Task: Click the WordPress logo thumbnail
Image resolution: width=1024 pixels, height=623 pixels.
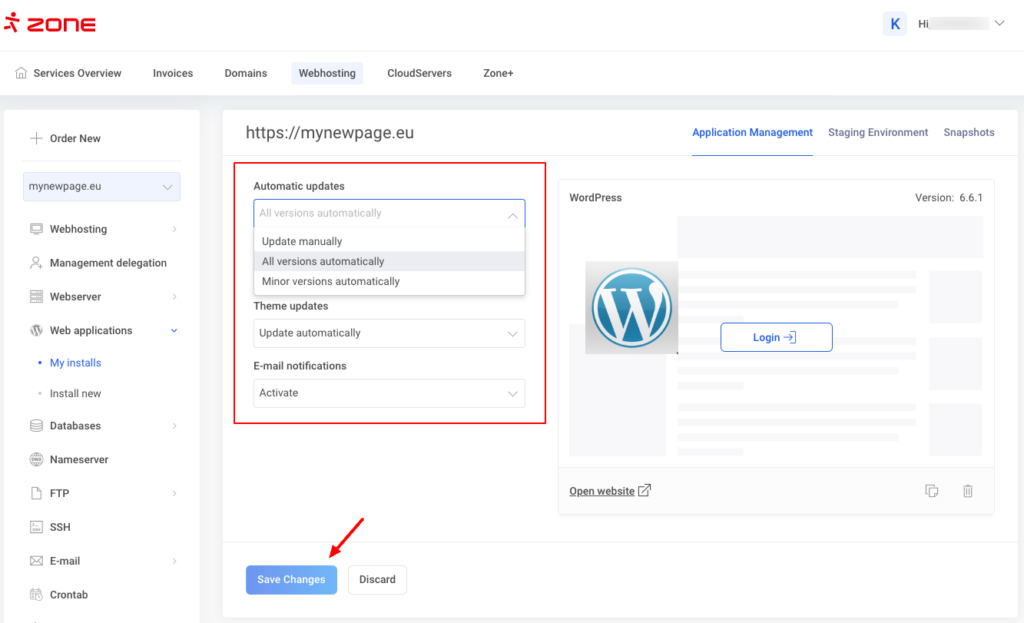Action: (x=631, y=307)
